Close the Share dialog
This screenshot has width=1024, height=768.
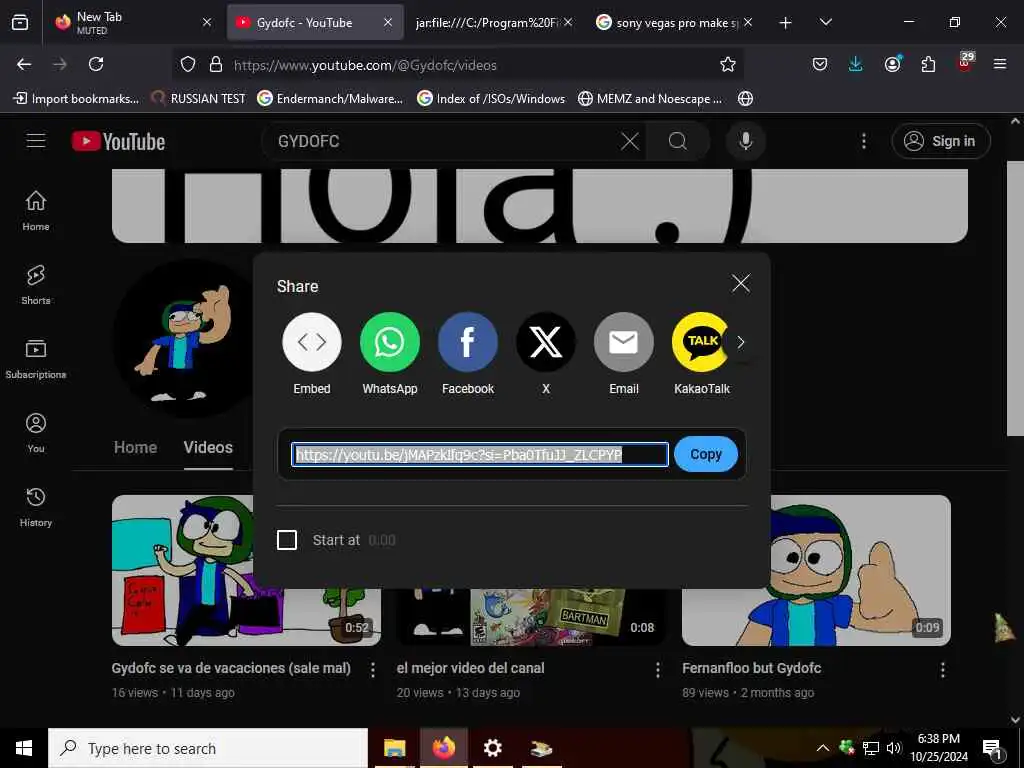pos(741,283)
